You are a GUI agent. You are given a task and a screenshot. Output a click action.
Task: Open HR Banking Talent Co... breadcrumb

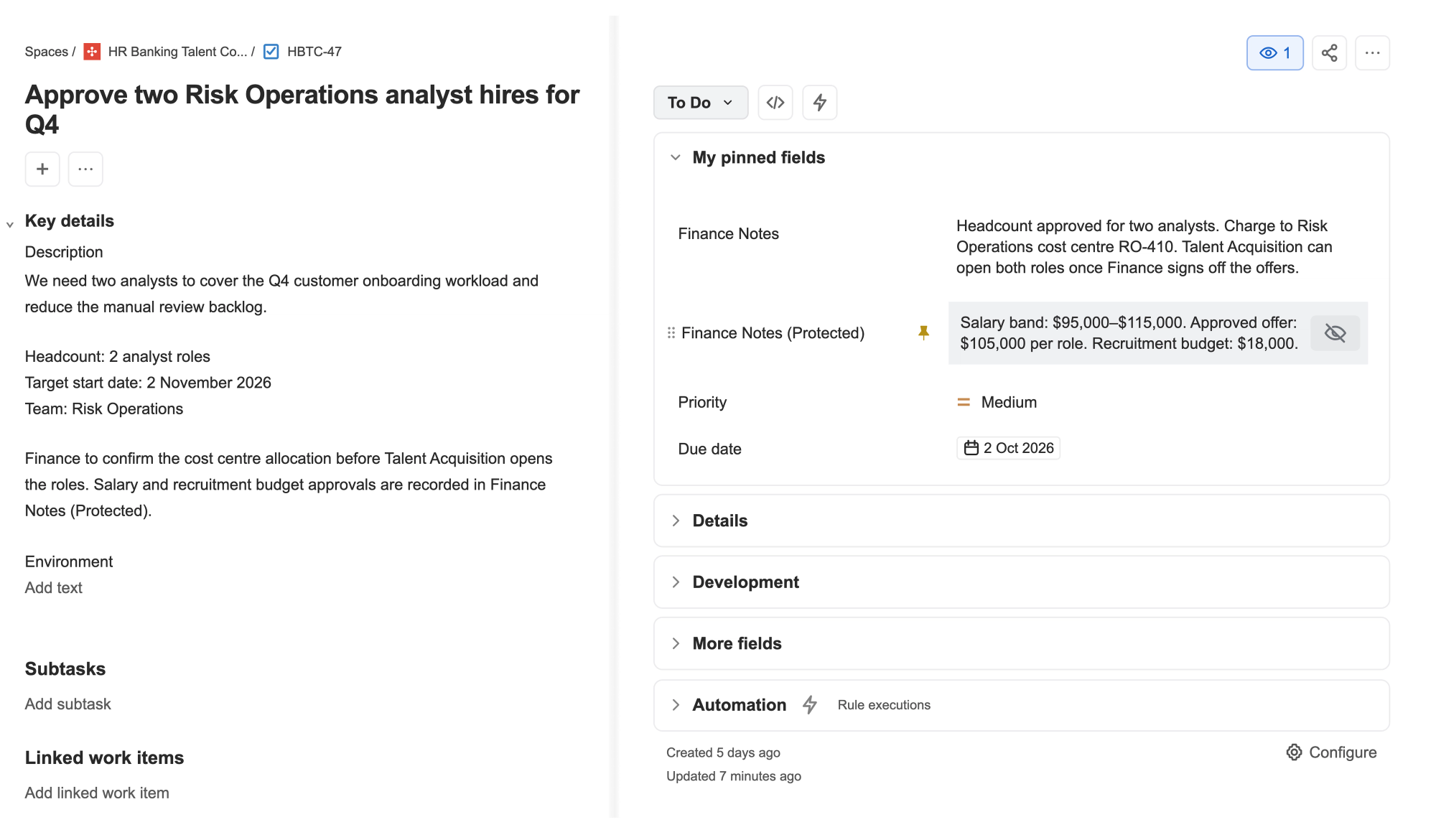click(177, 52)
